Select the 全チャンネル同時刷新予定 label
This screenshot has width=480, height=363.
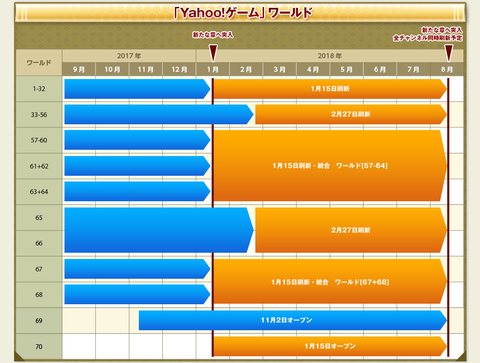click(428, 38)
